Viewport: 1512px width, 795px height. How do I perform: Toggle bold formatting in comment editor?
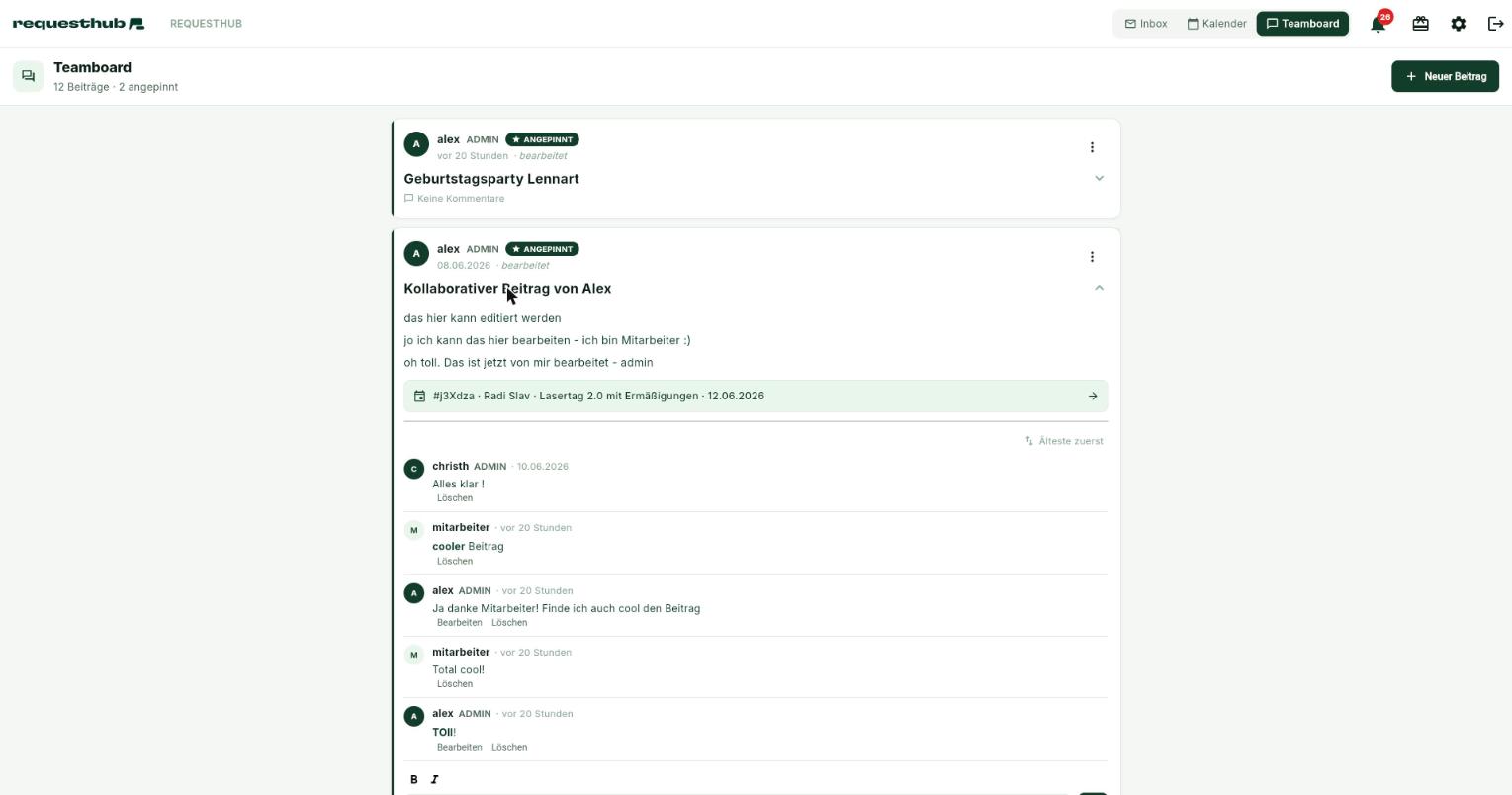pyautogui.click(x=414, y=779)
